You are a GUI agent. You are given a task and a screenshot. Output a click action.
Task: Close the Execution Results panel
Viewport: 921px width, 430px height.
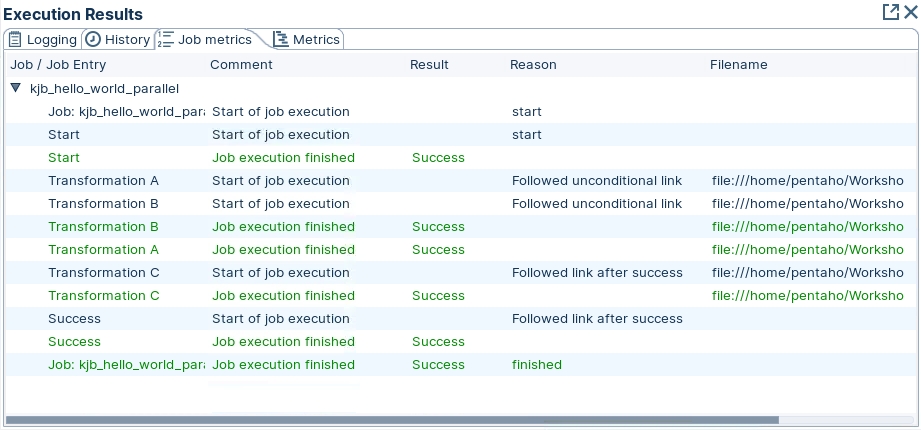pos(910,13)
